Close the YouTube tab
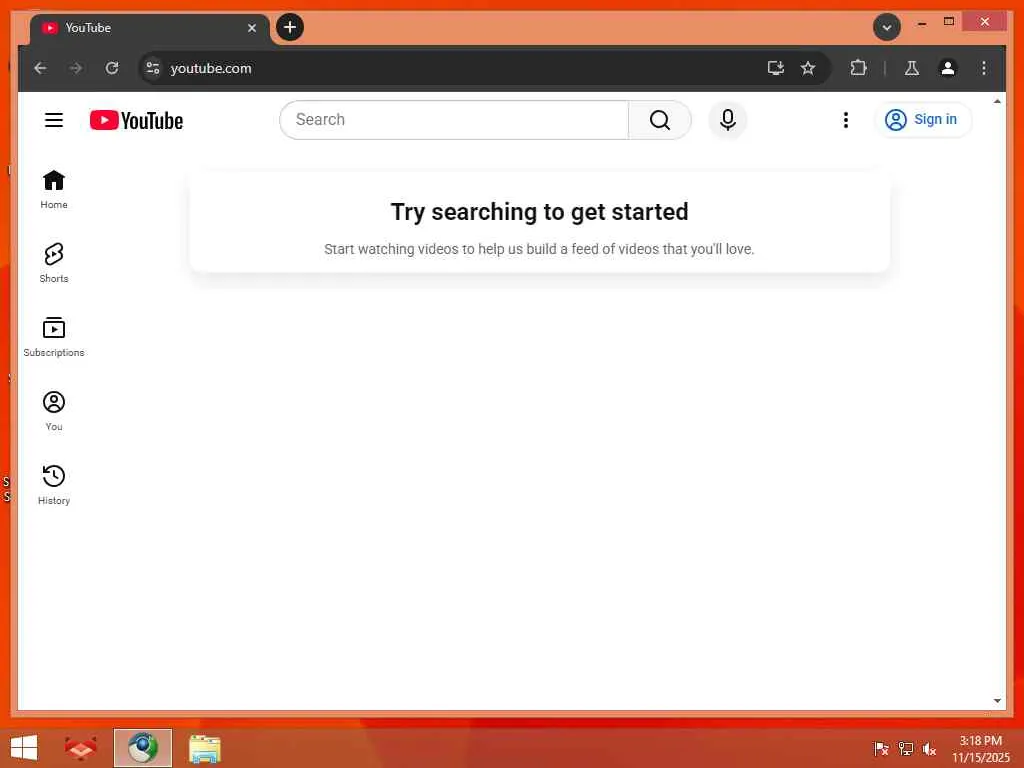The width and height of the screenshot is (1024, 768). click(252, 28)
